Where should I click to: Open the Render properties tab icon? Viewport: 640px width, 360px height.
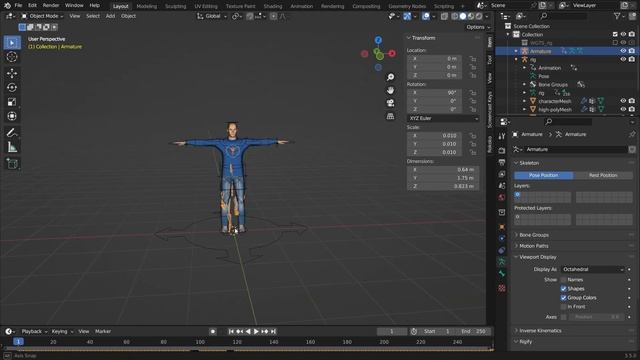502,151
